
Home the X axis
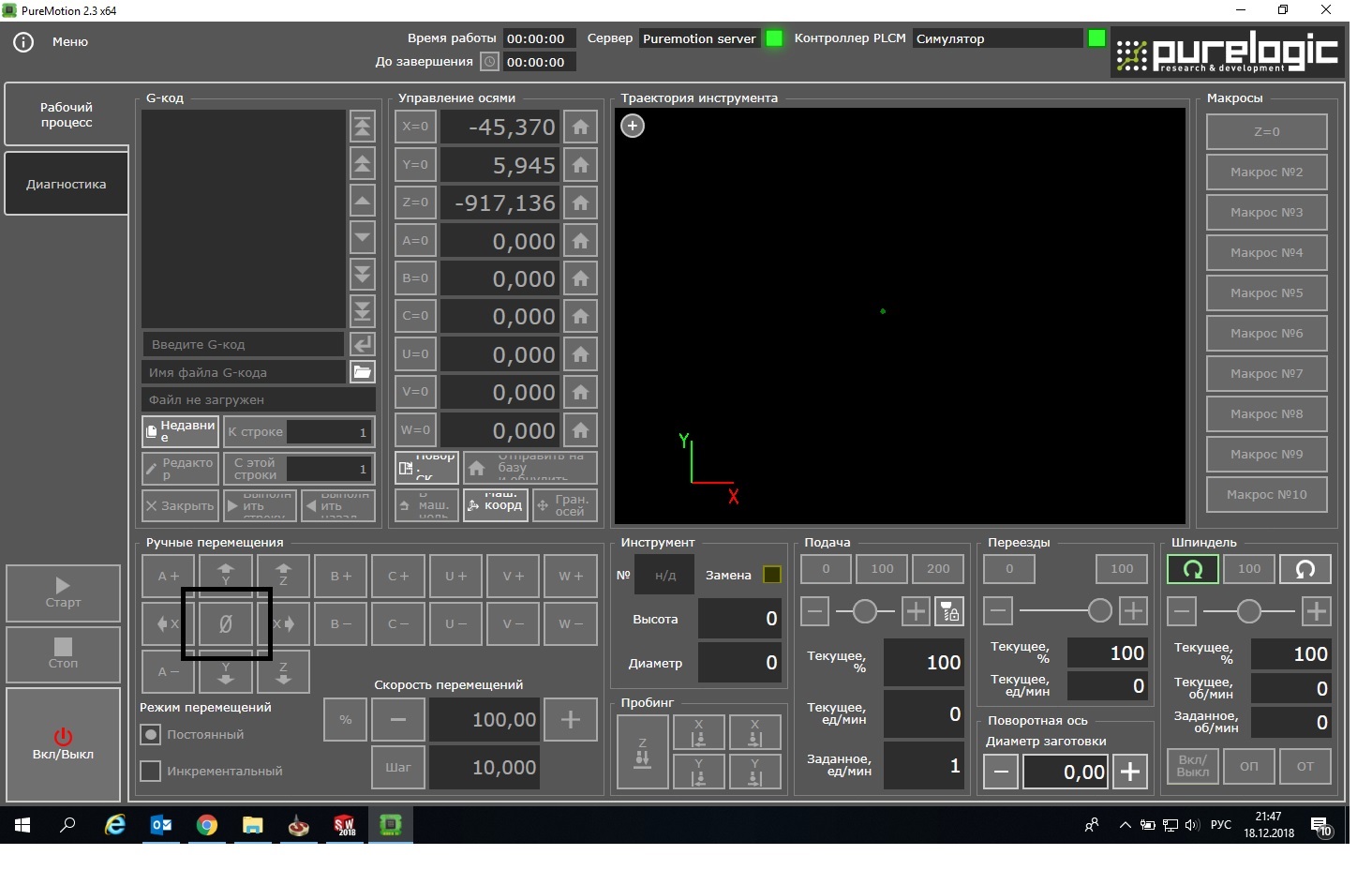point(581,127)
